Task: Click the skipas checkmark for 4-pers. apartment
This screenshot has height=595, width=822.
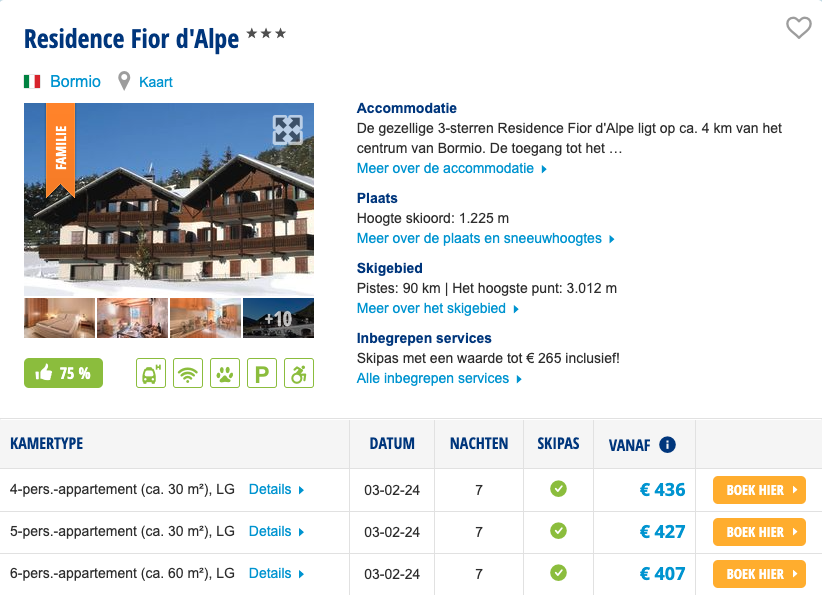Action: point(558,490)
